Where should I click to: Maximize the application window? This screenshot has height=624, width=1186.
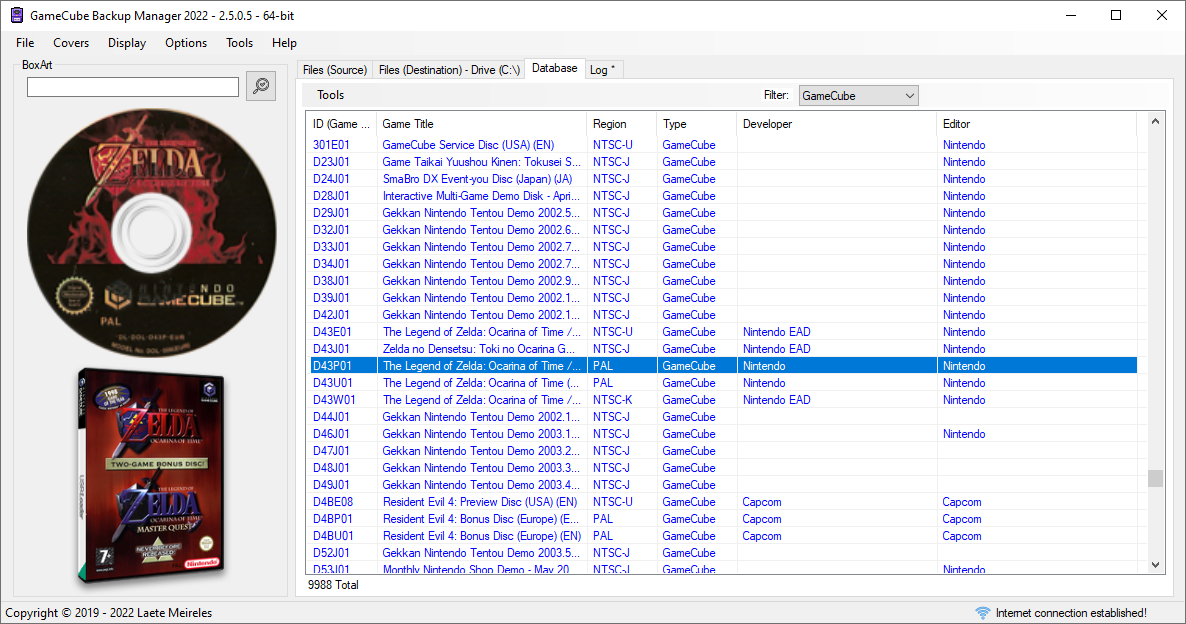point(1116,15)
